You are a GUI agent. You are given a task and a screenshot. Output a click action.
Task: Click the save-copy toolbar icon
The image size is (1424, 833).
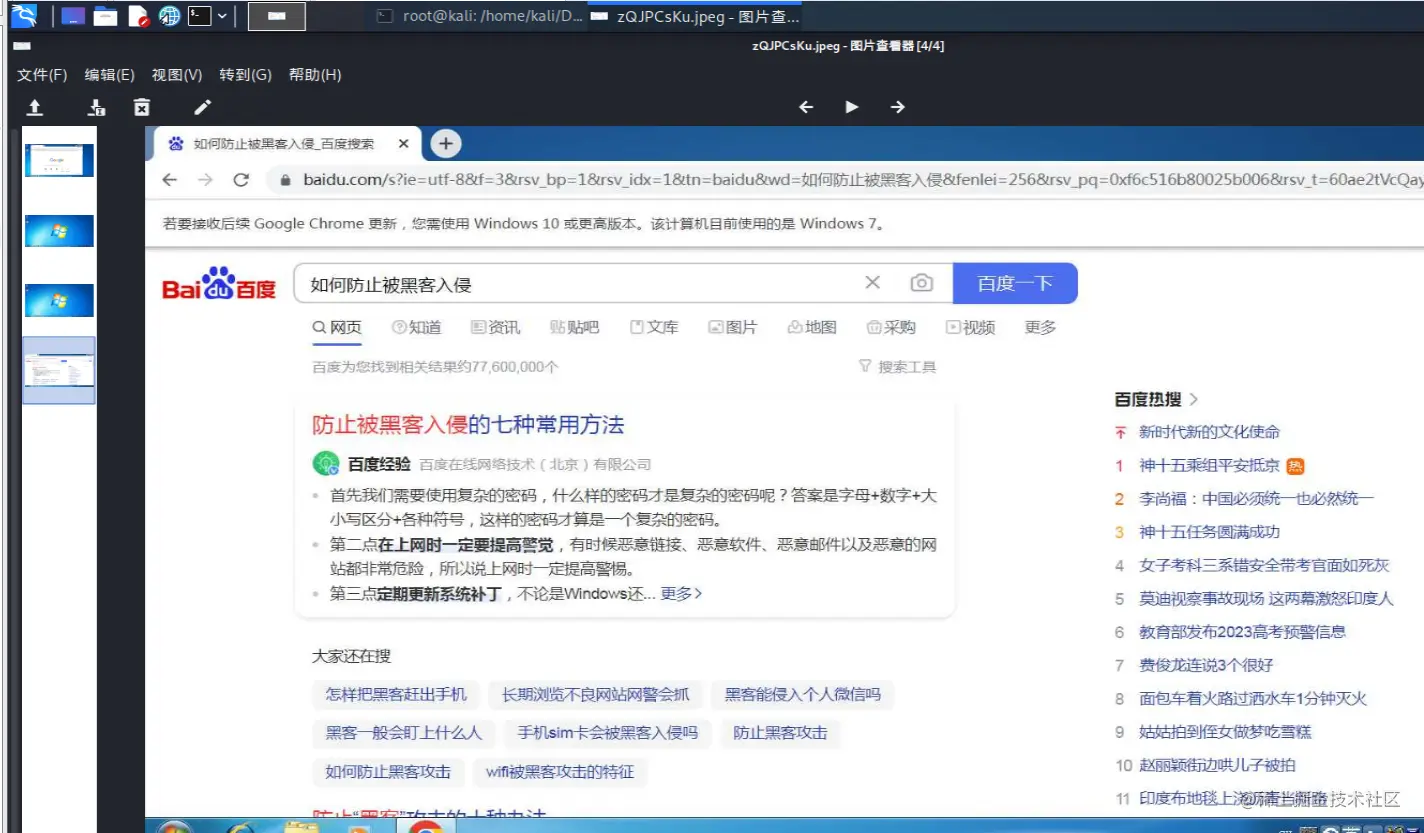[97, 107]
